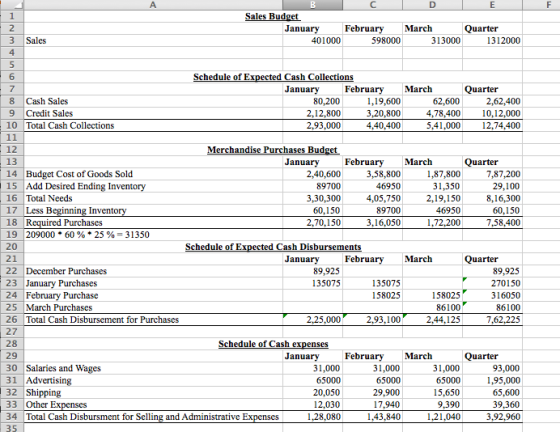The width and height of the screenshot is (560, 432).
Task: Select Merchandise Purchases Budget heading
Action: tap(273, 150)
